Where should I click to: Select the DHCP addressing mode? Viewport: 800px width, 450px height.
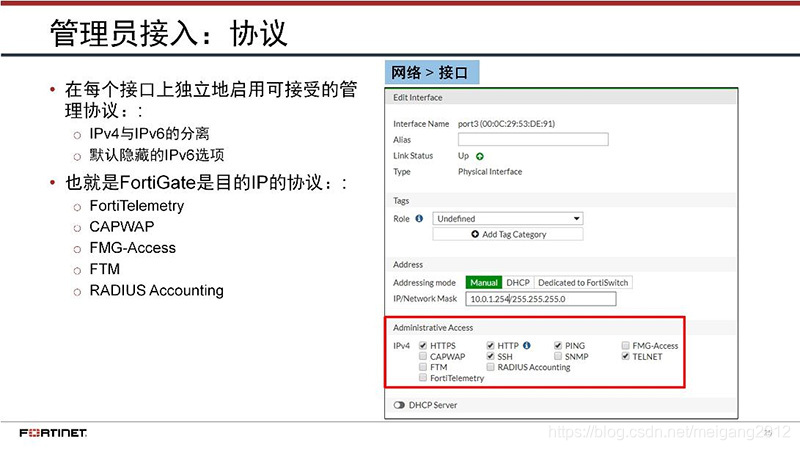[x=518, y=282]
